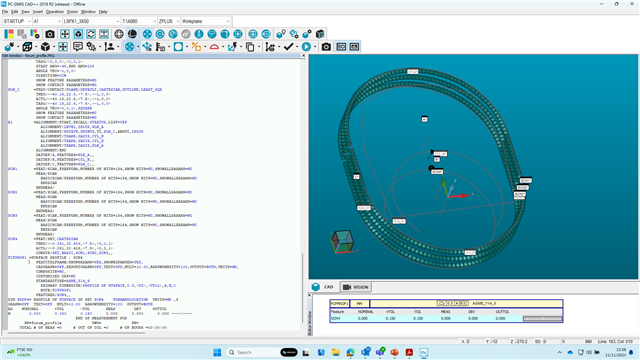The image size is (640, 360).
Task: Open dropdown arrow beside checkmark icon
Action: (x=297, y=47)
